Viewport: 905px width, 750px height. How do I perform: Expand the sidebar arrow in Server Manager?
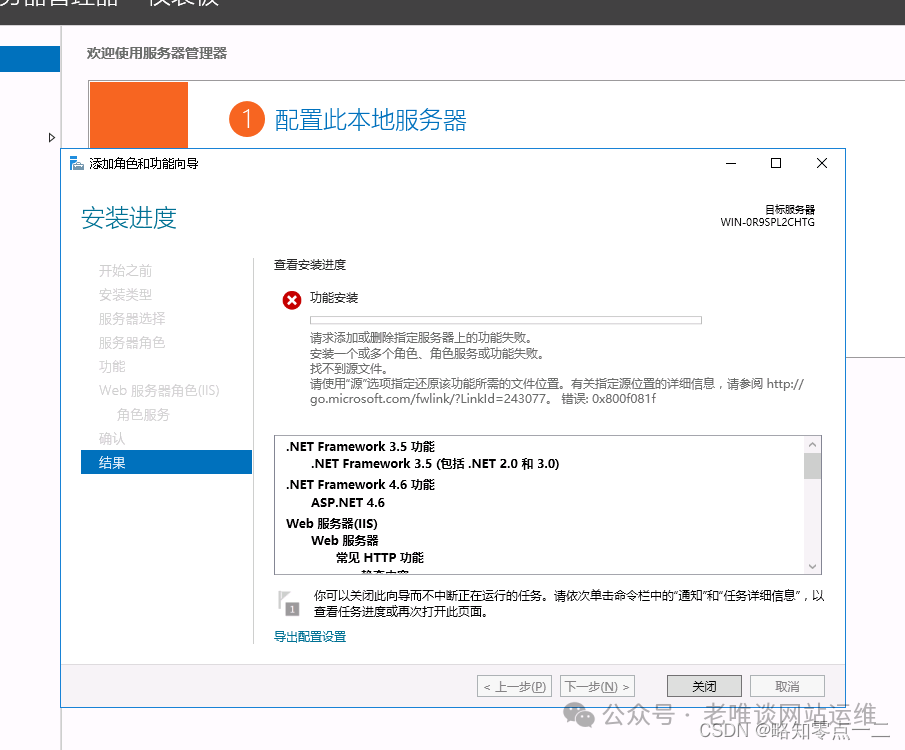(51, 137)
